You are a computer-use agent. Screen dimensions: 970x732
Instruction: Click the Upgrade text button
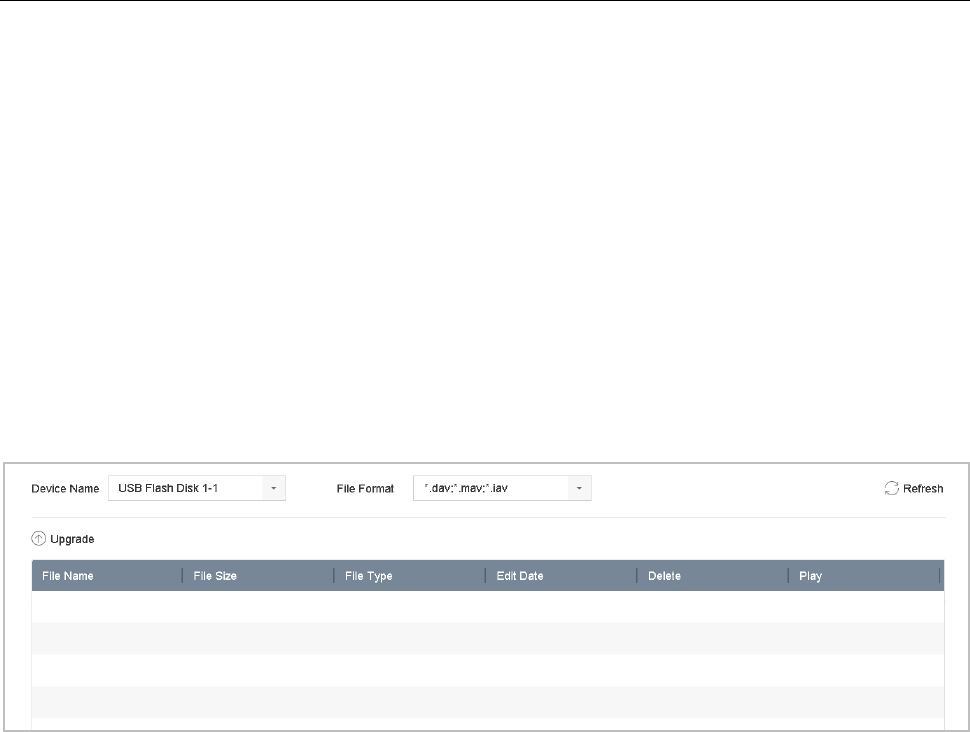(x=72, y=539)
